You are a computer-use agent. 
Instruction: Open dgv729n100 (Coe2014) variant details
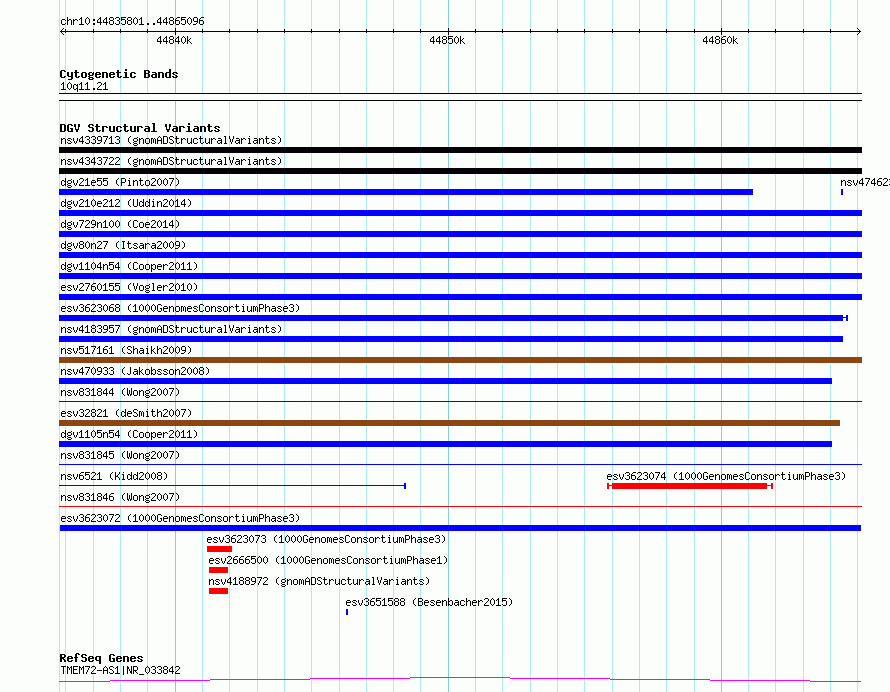coord(120,224)
